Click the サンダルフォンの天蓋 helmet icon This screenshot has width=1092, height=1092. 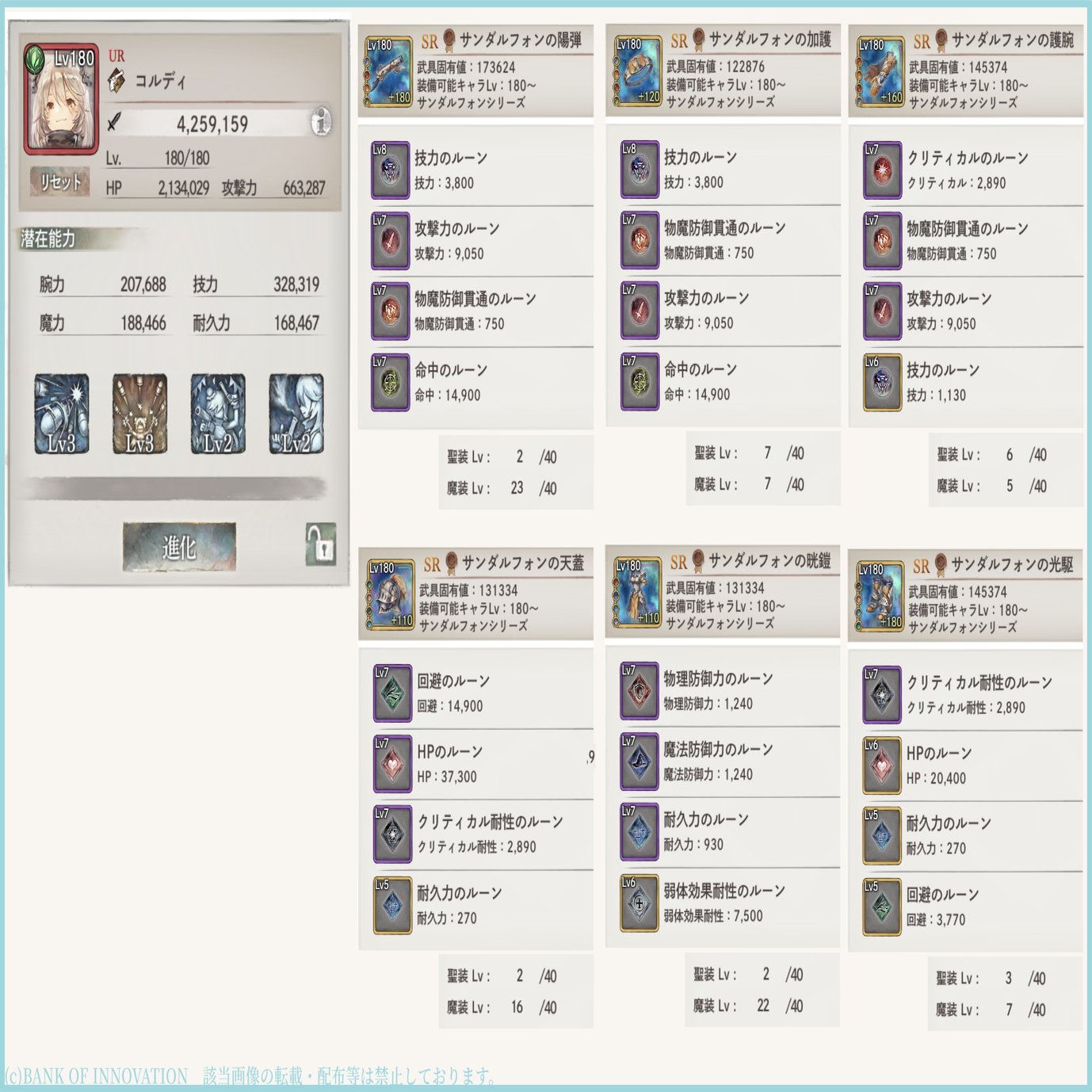click(x=391, y=594)
